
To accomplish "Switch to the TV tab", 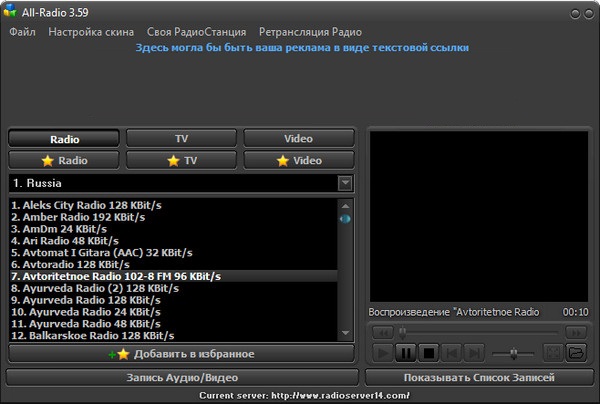I will click(x=181, y=139).
